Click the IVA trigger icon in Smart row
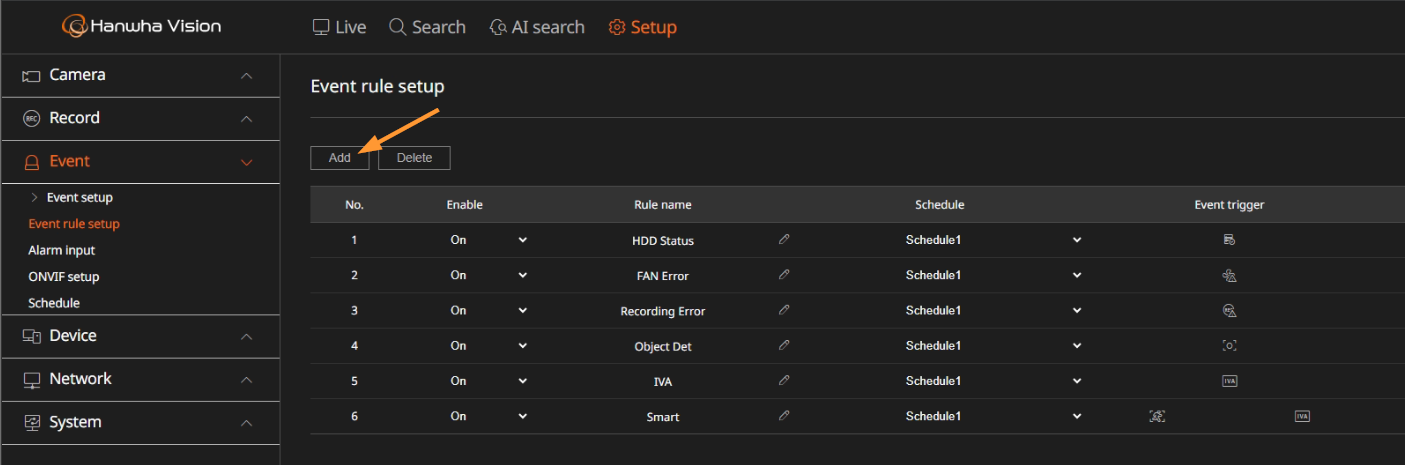This screenshot has width=1405, height=465. point(1302,416)
